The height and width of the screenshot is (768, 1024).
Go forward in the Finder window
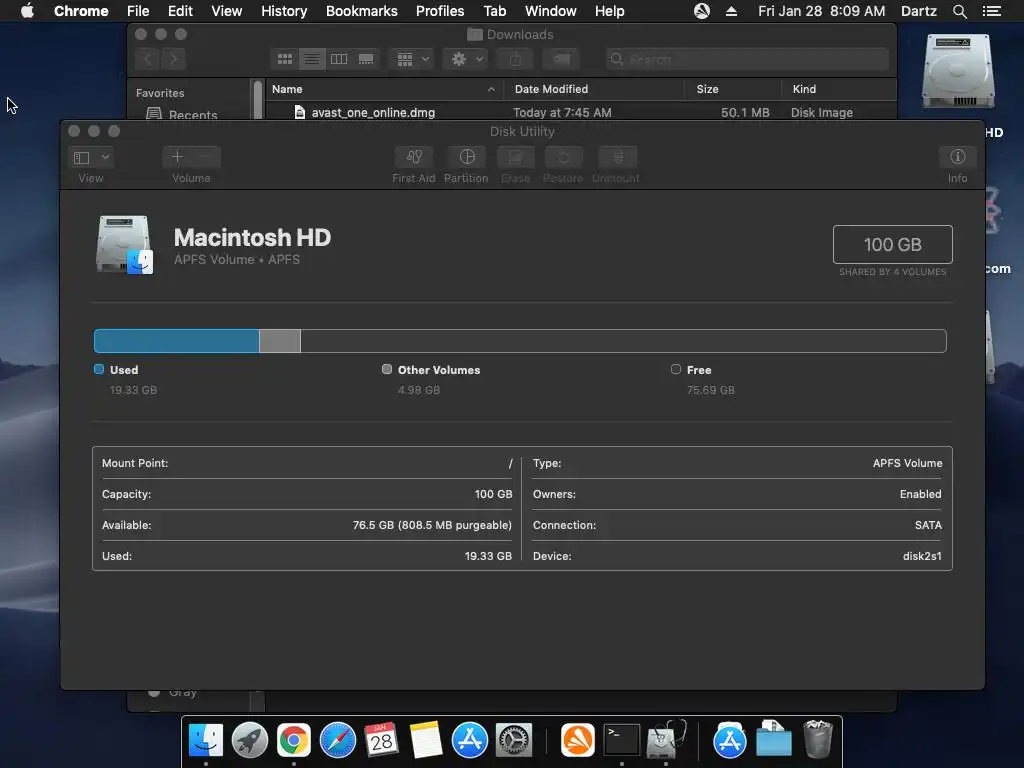click(173, 59)
